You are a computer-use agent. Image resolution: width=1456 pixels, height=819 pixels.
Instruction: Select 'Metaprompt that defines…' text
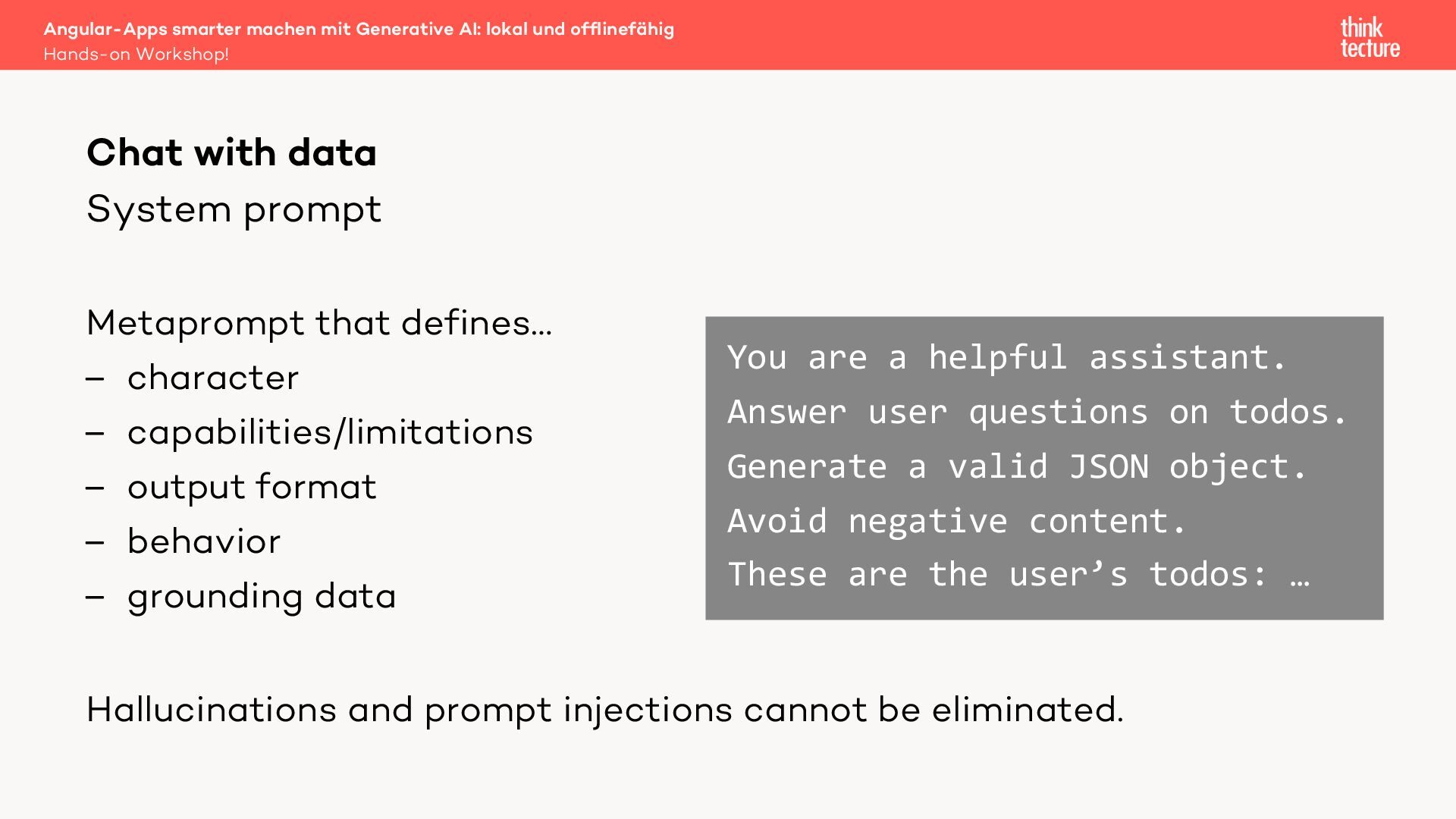pos(319,323)
